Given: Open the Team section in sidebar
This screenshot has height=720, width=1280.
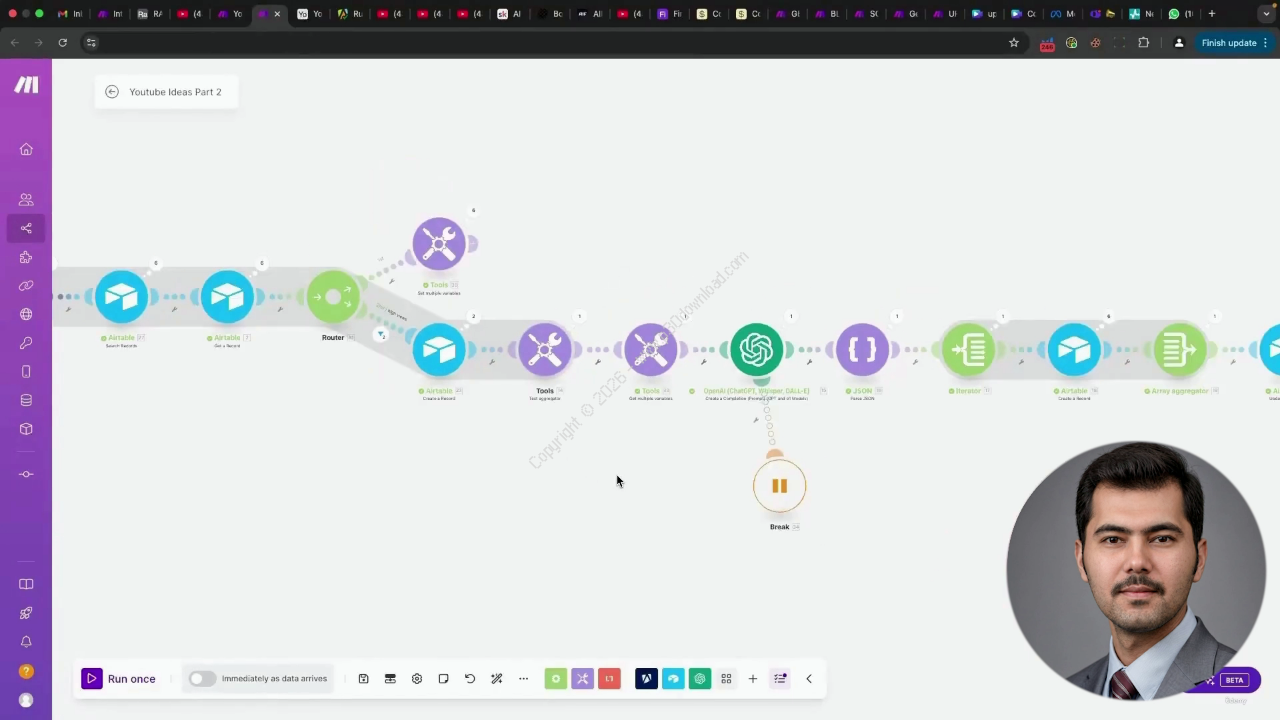Looking at the screenshot, I should (x=26, y=200).
